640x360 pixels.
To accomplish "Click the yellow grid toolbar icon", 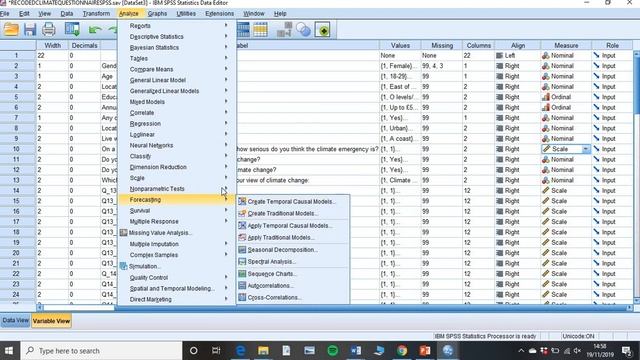I will (260, 30).
